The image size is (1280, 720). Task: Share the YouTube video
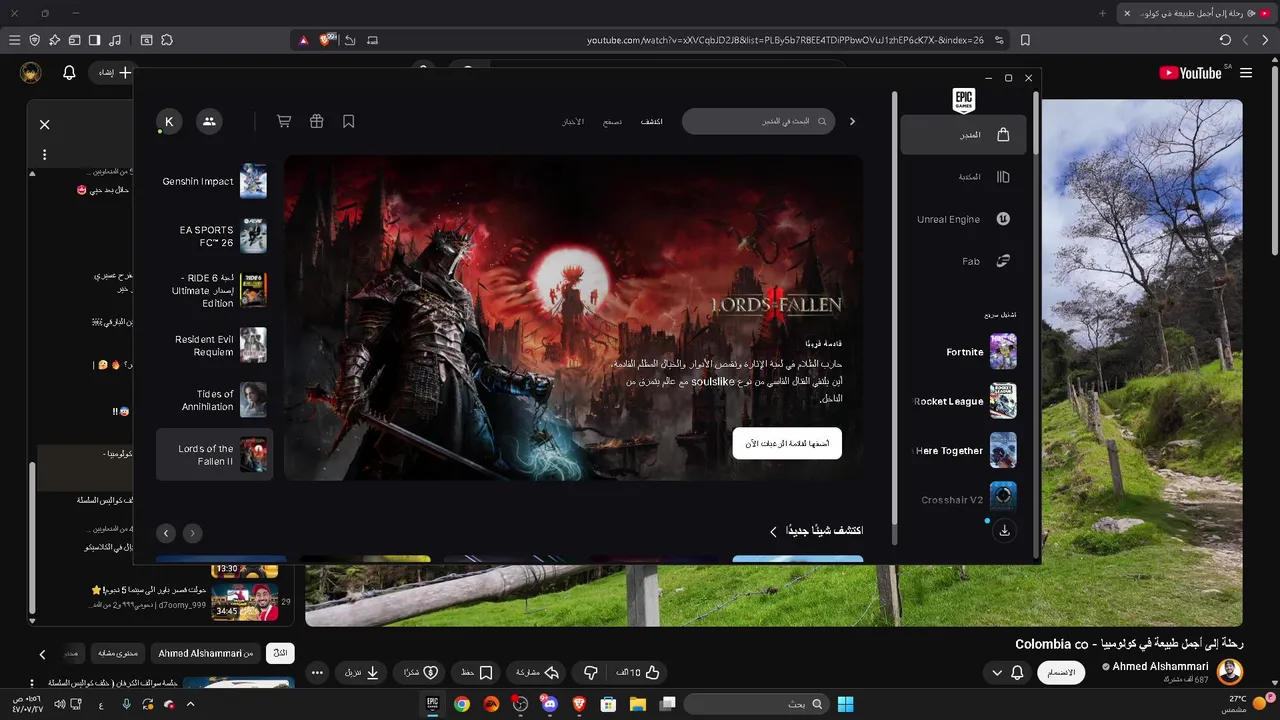tap(538, 673)
